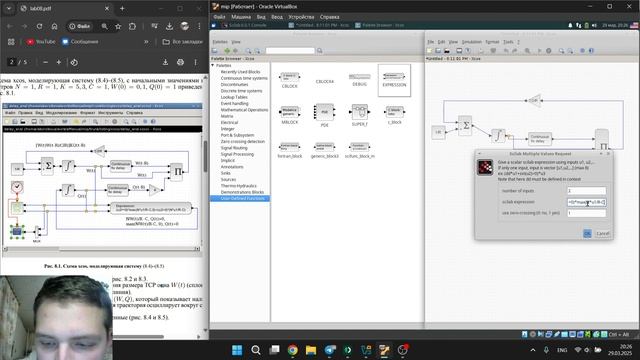Select the MBLOCK Modelica generic block
Screen dimensions: 640x360
click(x=290, y=114)
